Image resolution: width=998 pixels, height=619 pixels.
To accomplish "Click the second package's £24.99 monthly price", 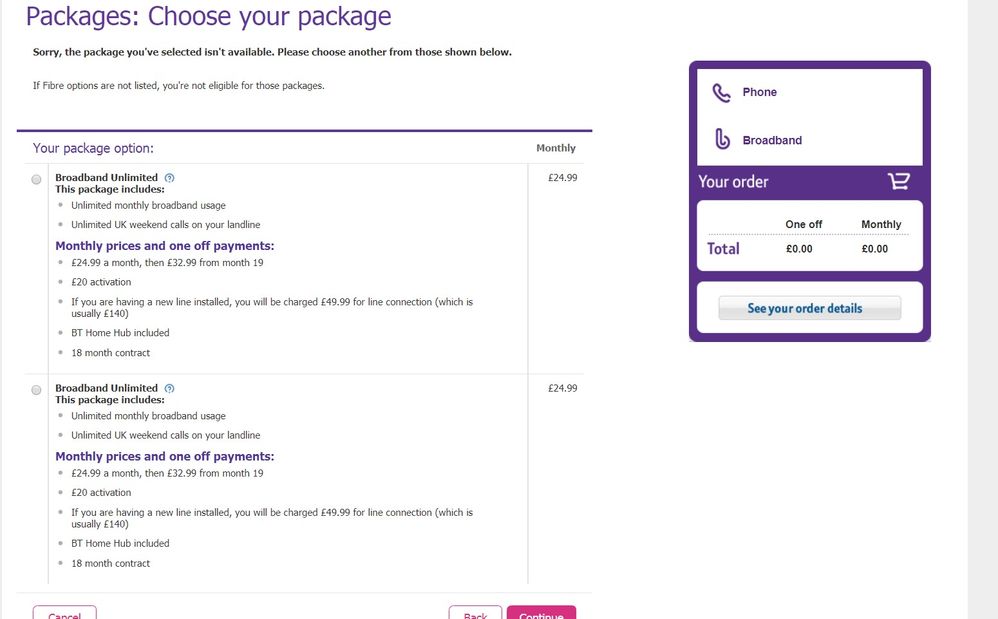I will pos(563,388).
